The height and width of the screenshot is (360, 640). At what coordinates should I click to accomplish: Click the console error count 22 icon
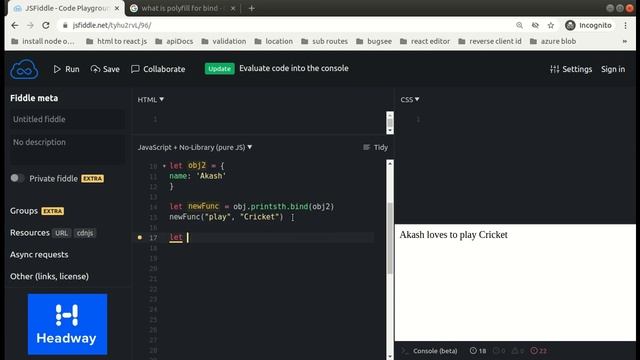539,351
